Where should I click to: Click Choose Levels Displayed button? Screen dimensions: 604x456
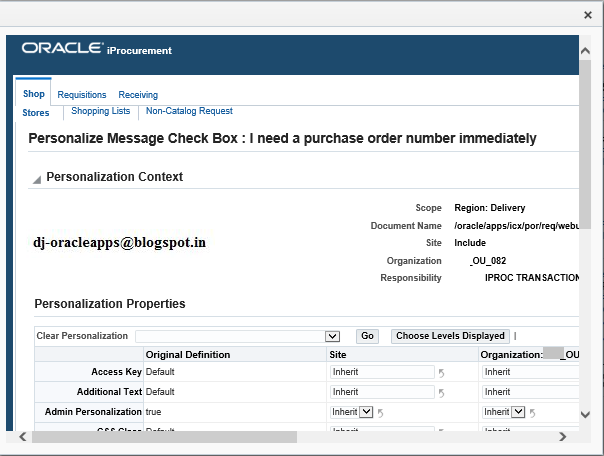(x=450, y=336)
